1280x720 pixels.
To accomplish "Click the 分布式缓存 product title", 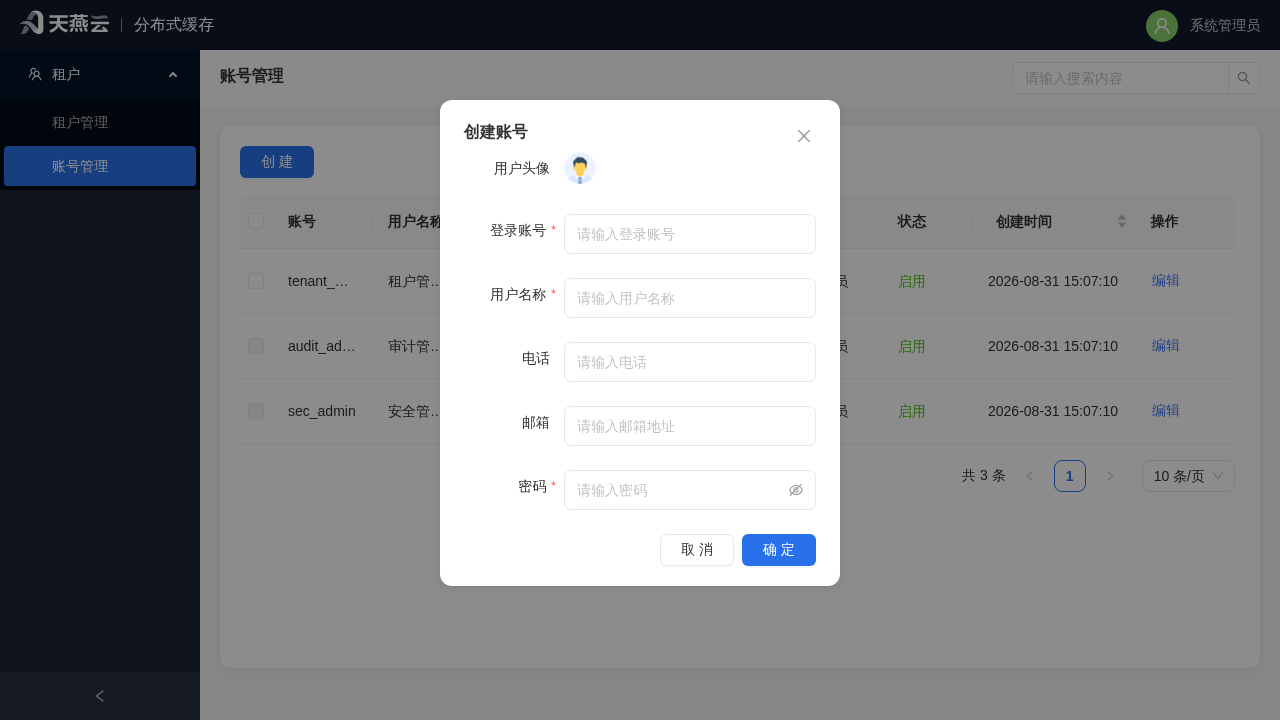I will [x=174, y=25].
